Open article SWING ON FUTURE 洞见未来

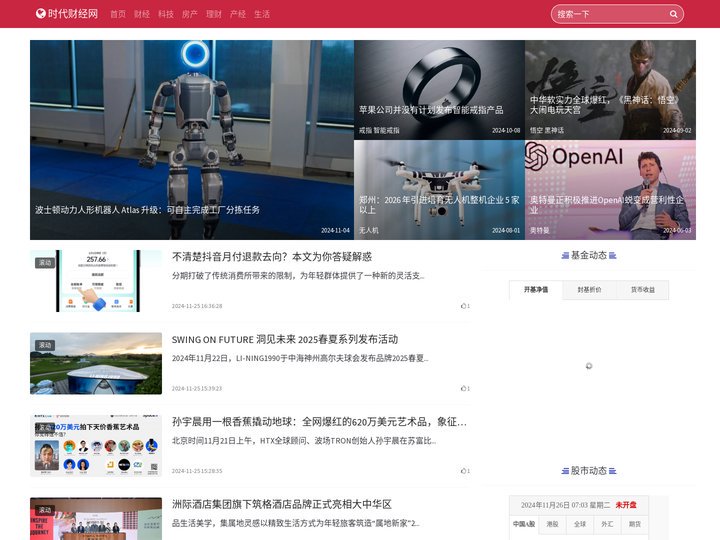(x=285, y=339)
